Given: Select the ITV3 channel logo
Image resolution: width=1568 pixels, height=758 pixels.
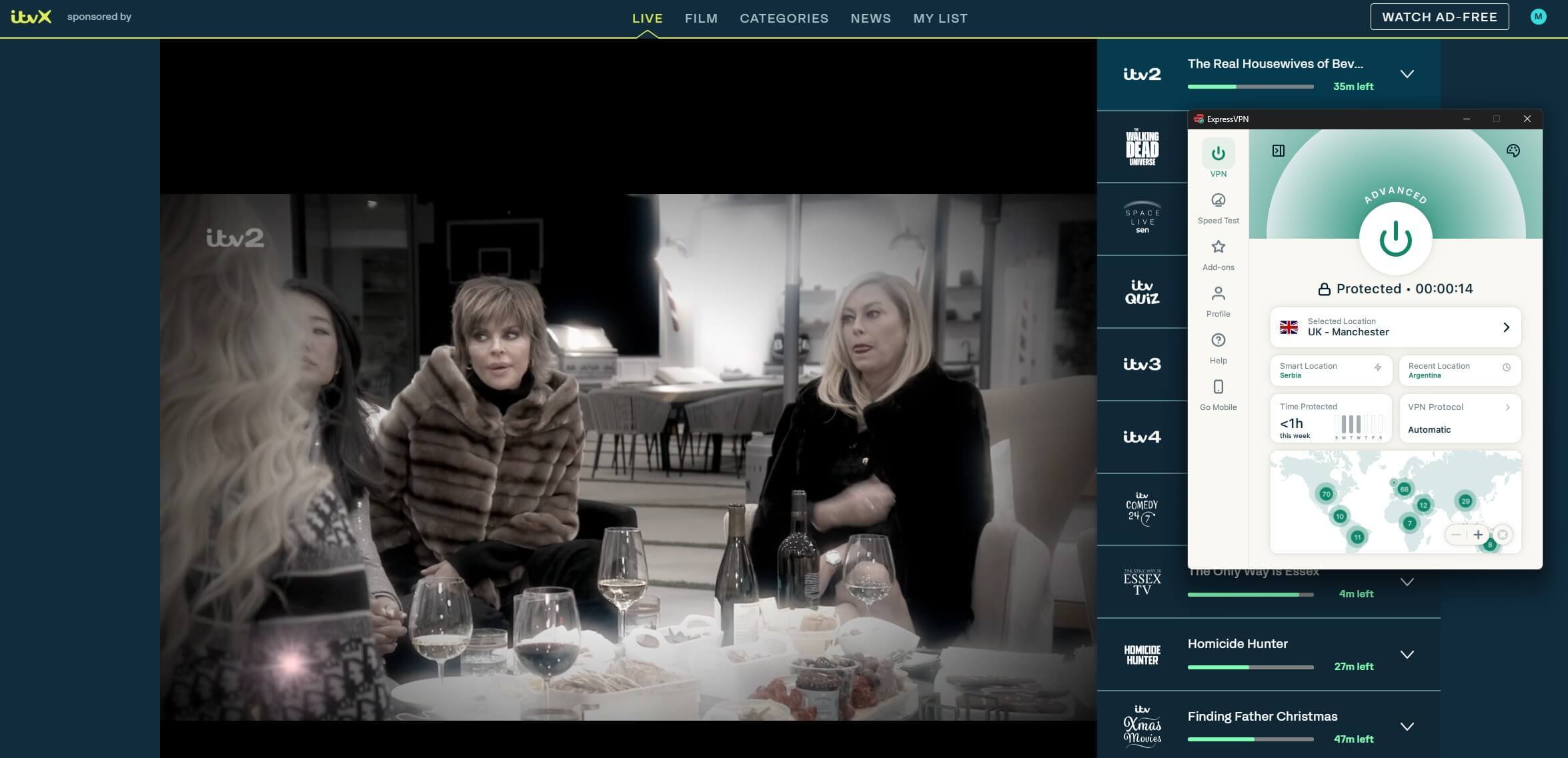Looking at the screenshot, I should [1142, 364].
